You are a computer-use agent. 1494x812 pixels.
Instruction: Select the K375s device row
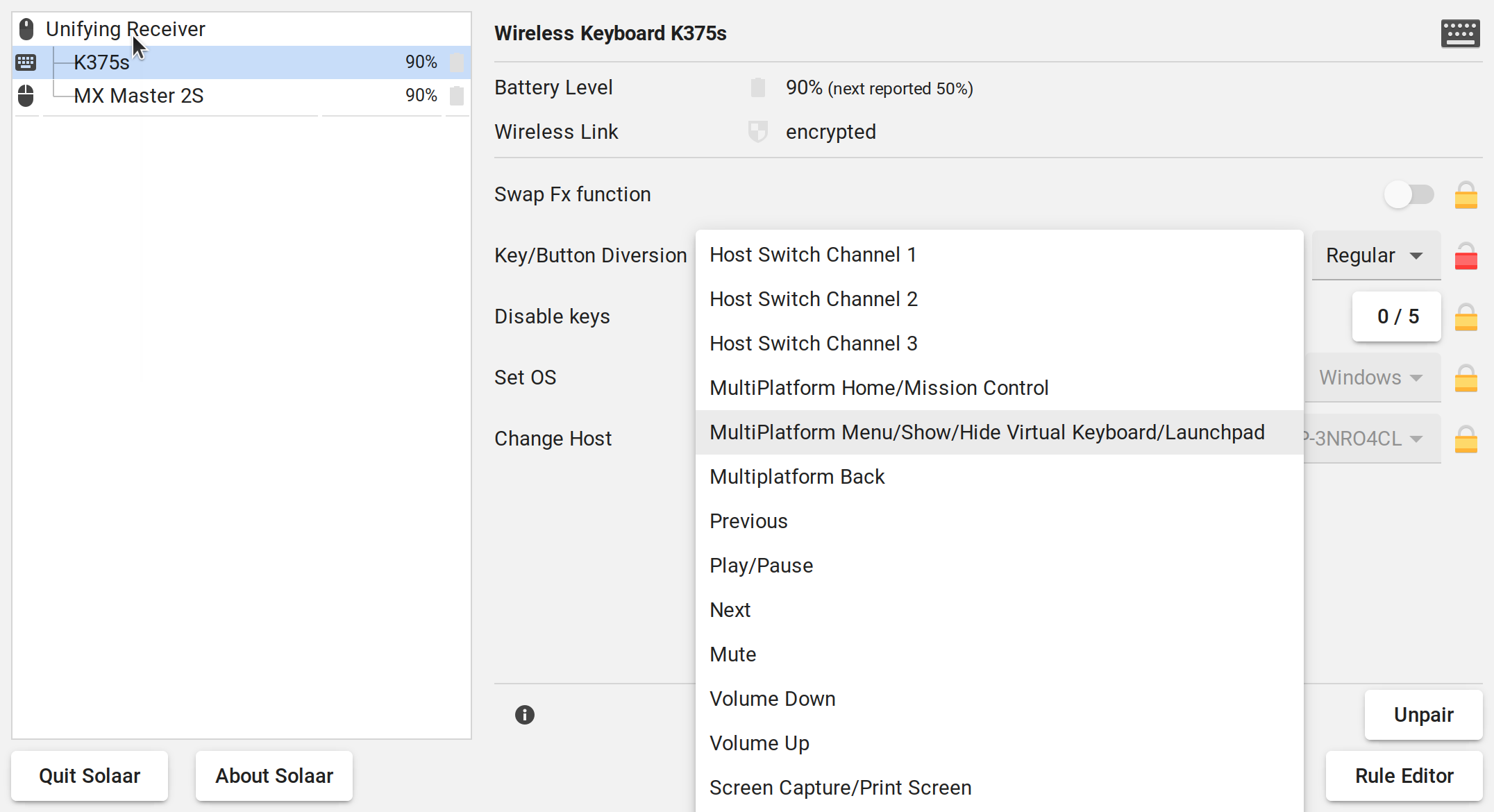(242, 62)
